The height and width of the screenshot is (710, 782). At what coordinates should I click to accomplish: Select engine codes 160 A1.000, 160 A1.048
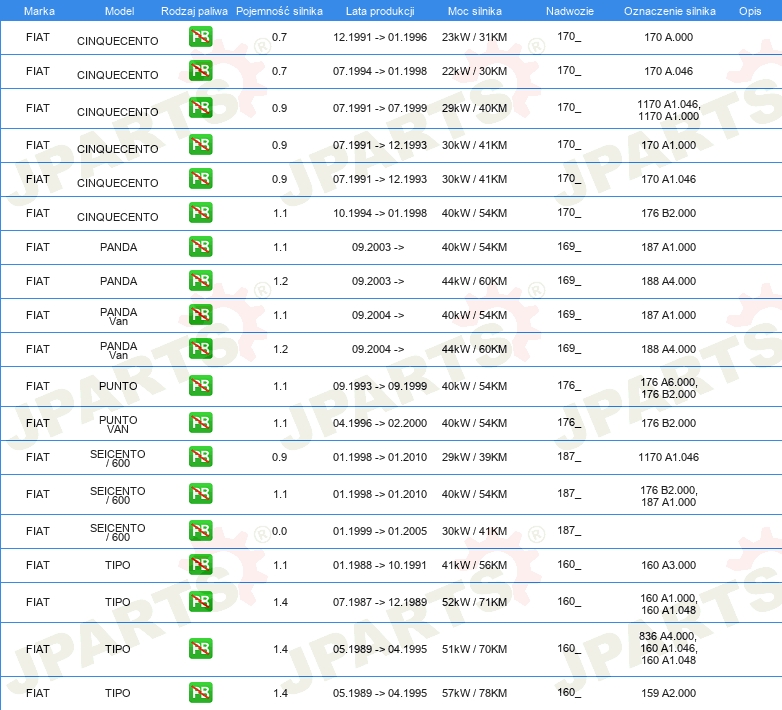click(668, 604)
